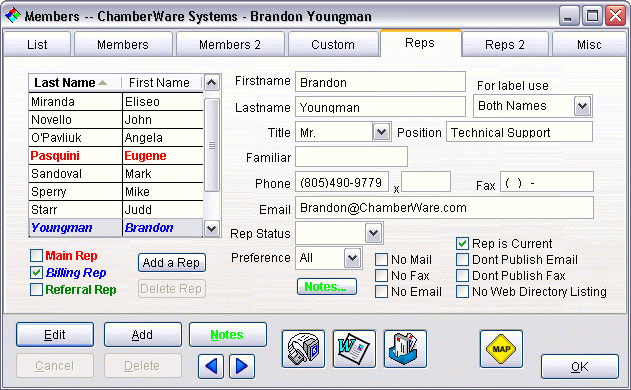Open the print/mail merge icon button
Viewport: 631px width, 390px height.
pyautogui.click(x=303, y=349)
